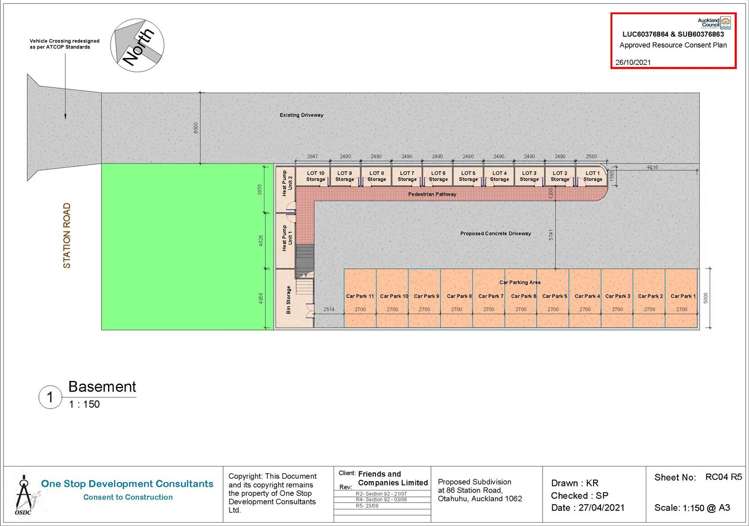Pick the 'Car Park 11' space
The image size is (749, 526).
point(360,298)
